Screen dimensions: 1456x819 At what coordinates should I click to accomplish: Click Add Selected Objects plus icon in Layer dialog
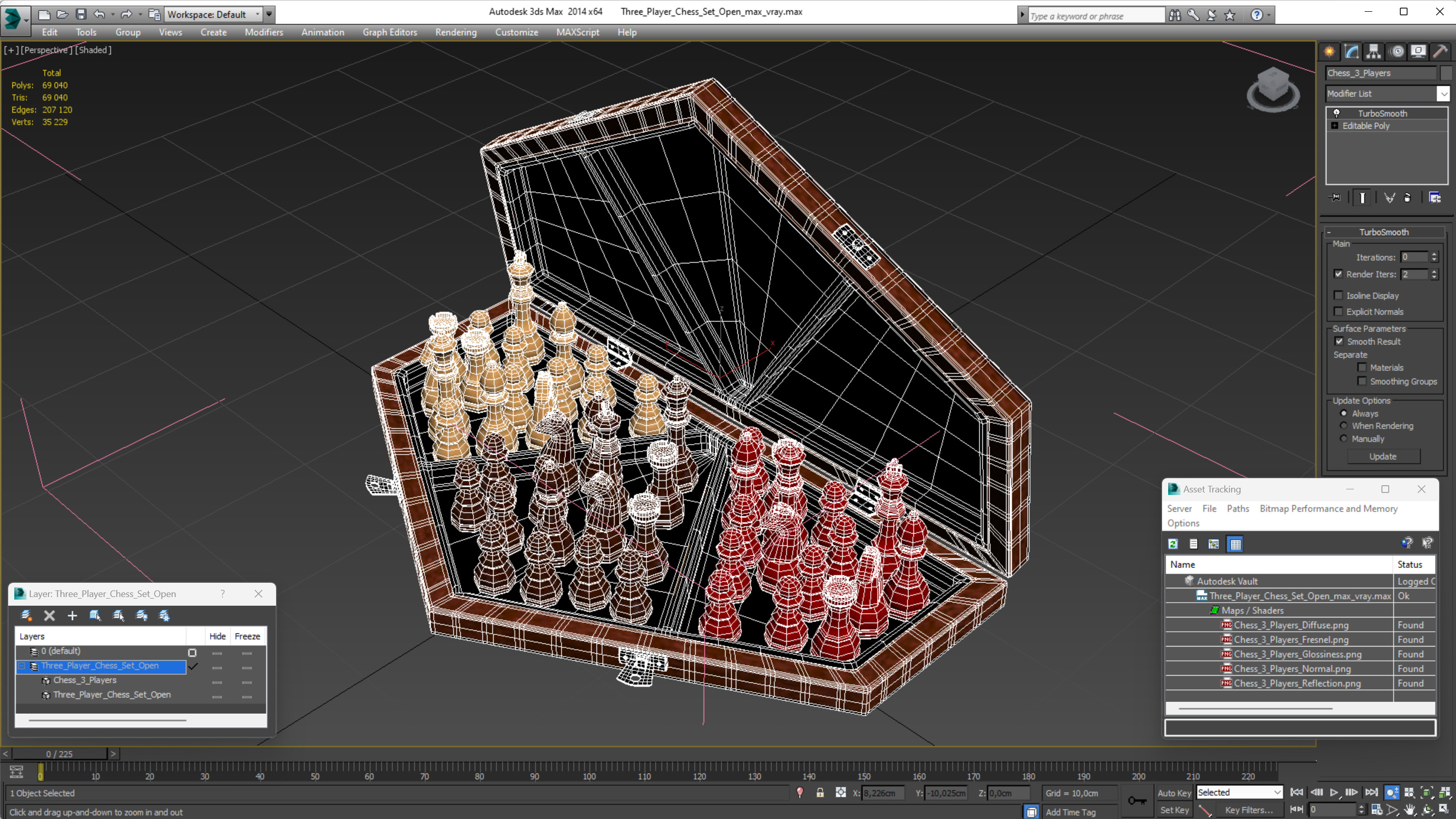click(x=72, y=615)
